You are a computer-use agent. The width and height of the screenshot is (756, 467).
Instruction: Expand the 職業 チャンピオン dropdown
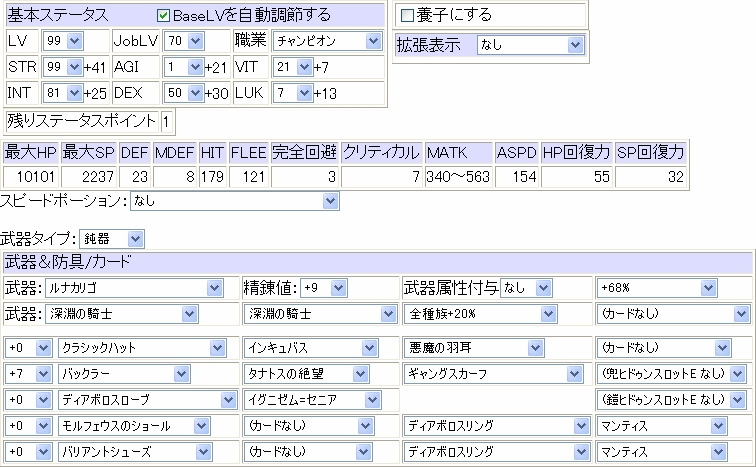(x=327, y=41)
